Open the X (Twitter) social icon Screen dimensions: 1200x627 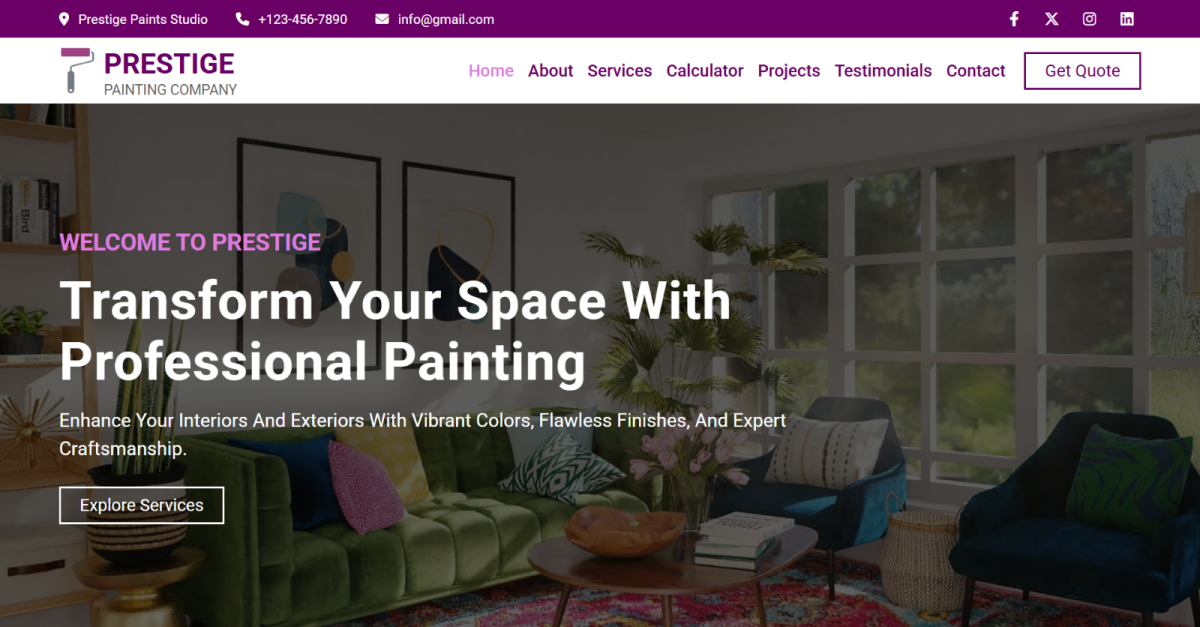[x=1052, y=19]
